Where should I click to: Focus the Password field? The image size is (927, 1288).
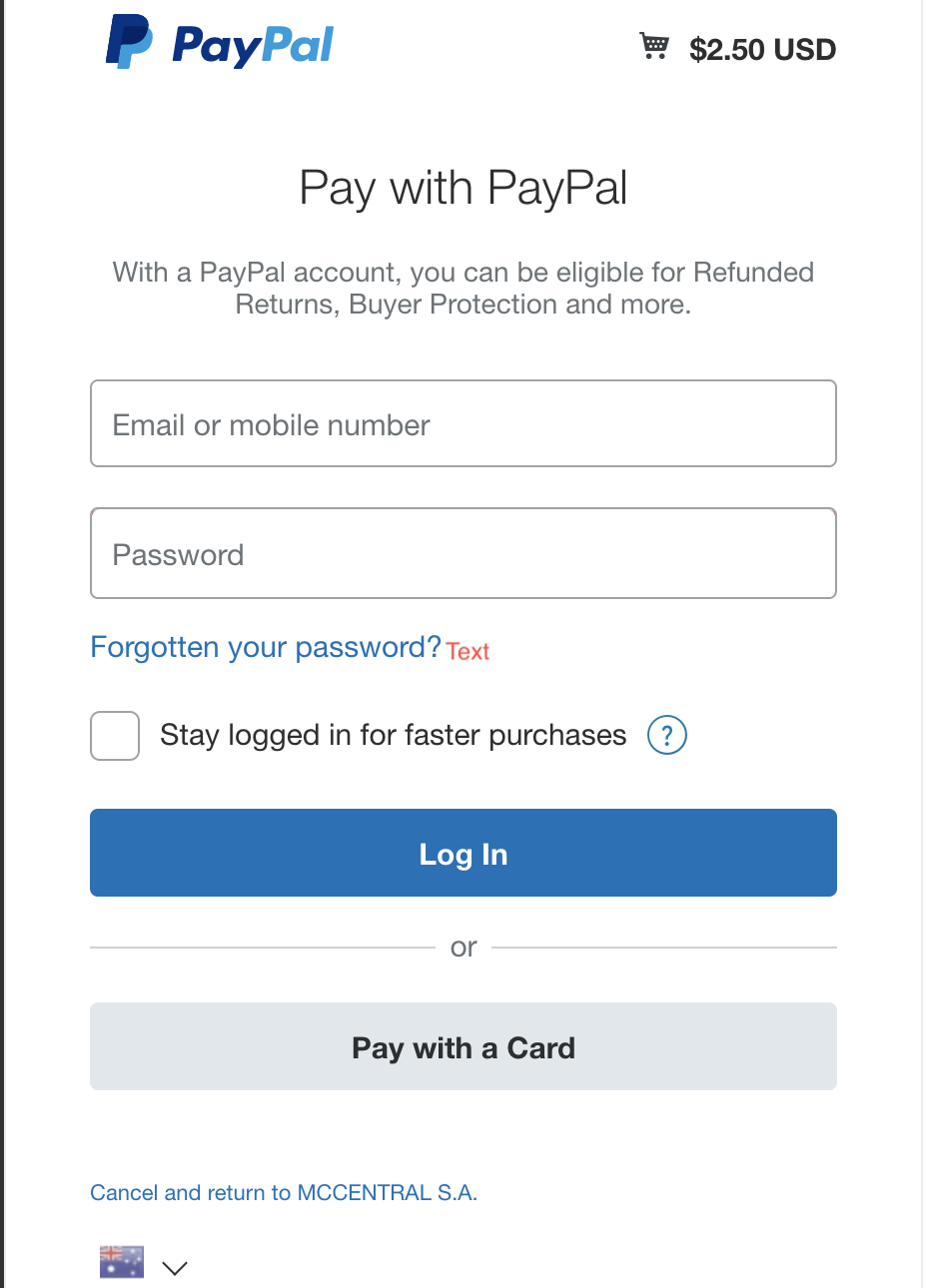click(x=463, y=553)
